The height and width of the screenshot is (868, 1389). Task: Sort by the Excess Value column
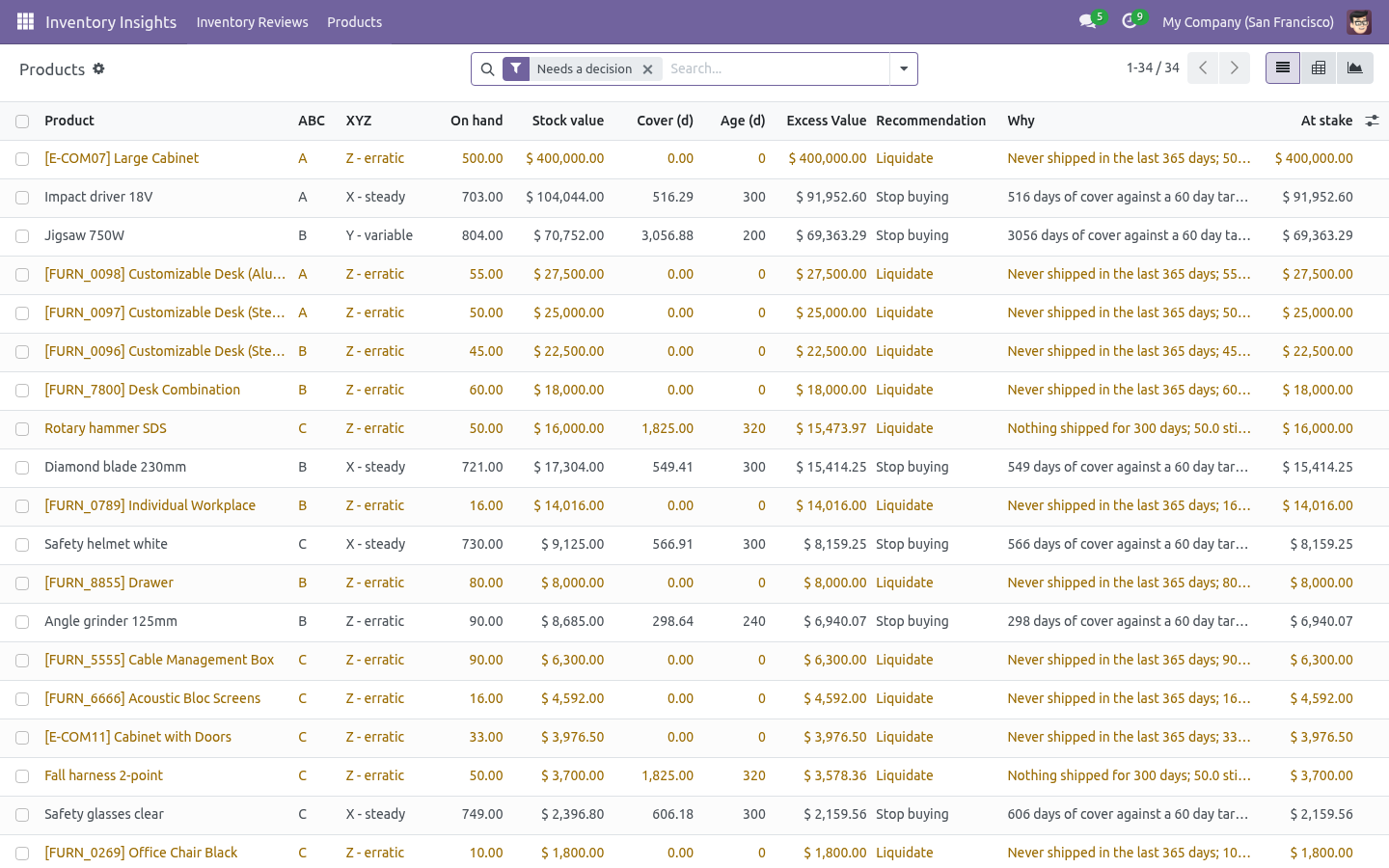[x=827, y=121]
